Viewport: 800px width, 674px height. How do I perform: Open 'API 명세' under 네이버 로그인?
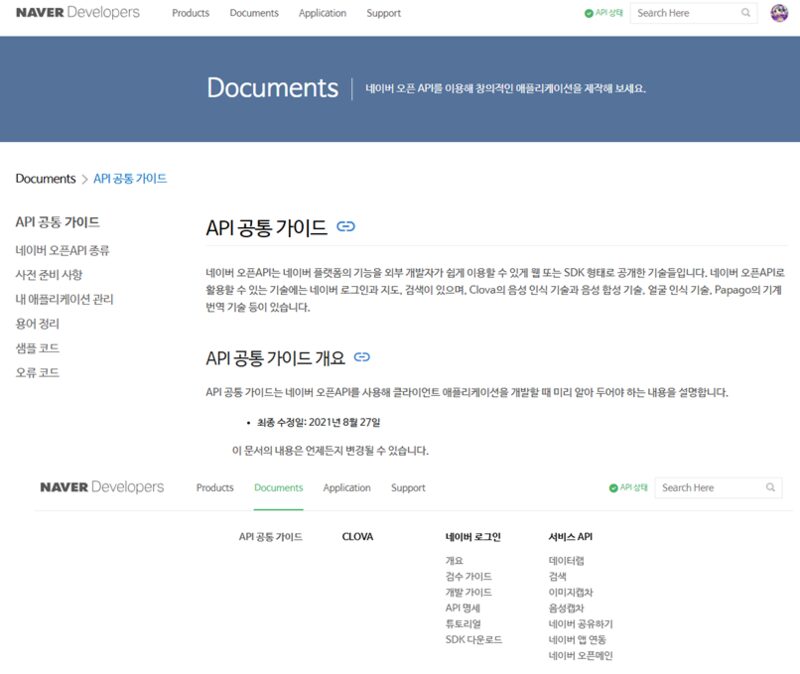point(462,608)
